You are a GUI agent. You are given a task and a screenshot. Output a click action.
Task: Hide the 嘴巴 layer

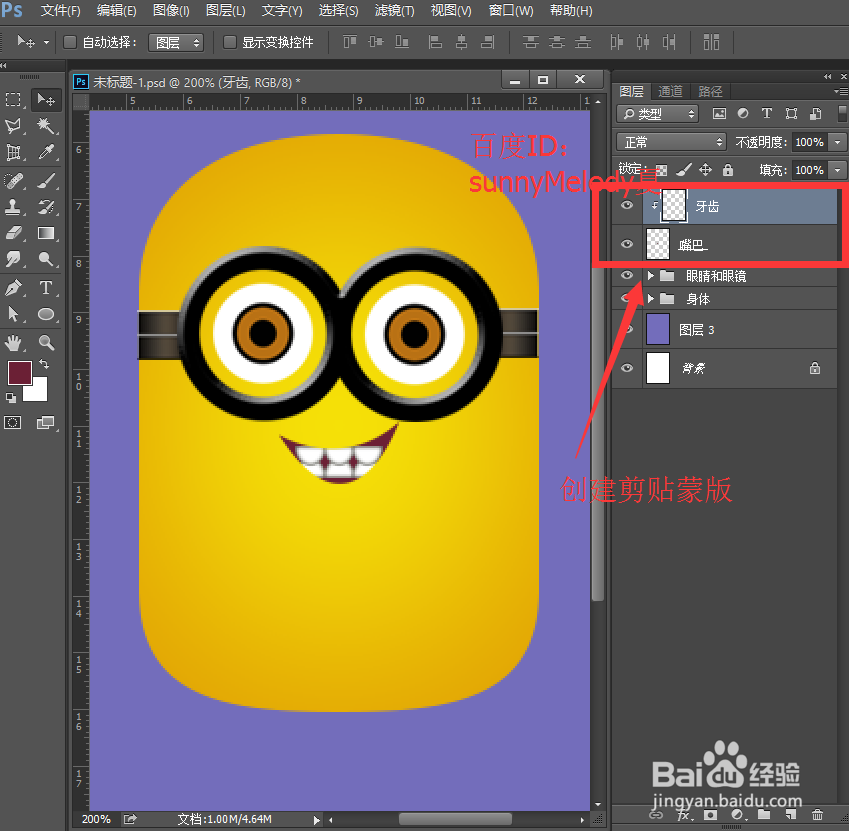627,244
